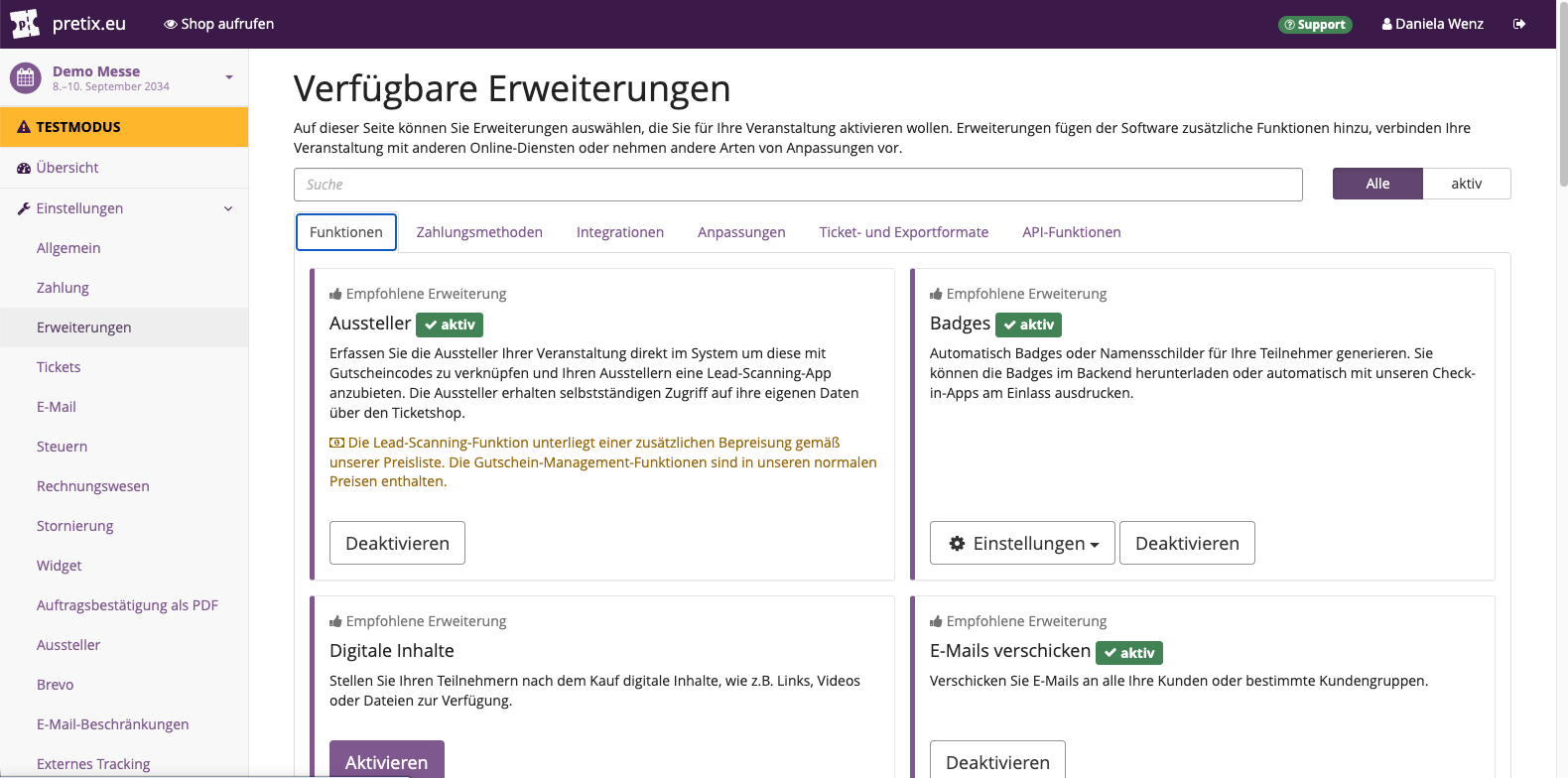Open Aussteller entry in sidebar
This screenshot has width=1568, height=778.
point(124,645)
